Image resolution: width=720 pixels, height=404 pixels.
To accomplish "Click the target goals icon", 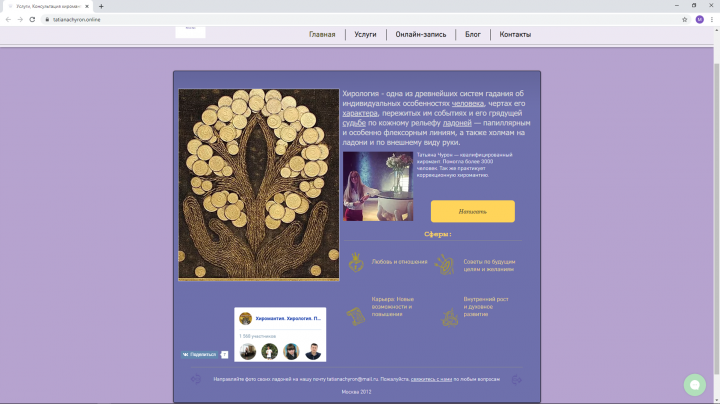I will click(x=444, y=264).
